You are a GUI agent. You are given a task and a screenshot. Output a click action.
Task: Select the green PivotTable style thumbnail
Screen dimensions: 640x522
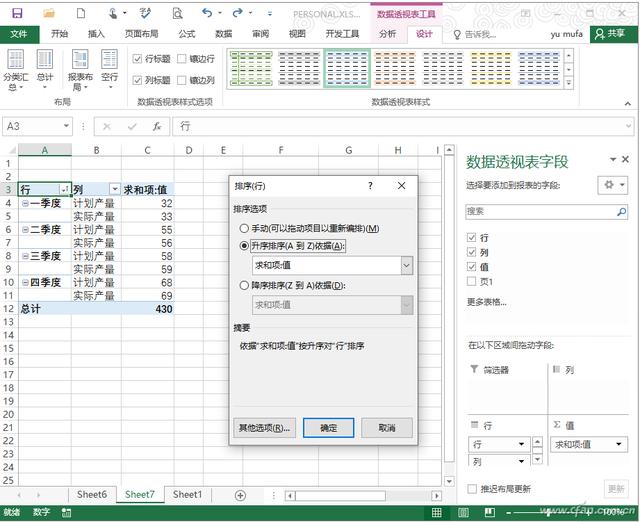[251, 68]
